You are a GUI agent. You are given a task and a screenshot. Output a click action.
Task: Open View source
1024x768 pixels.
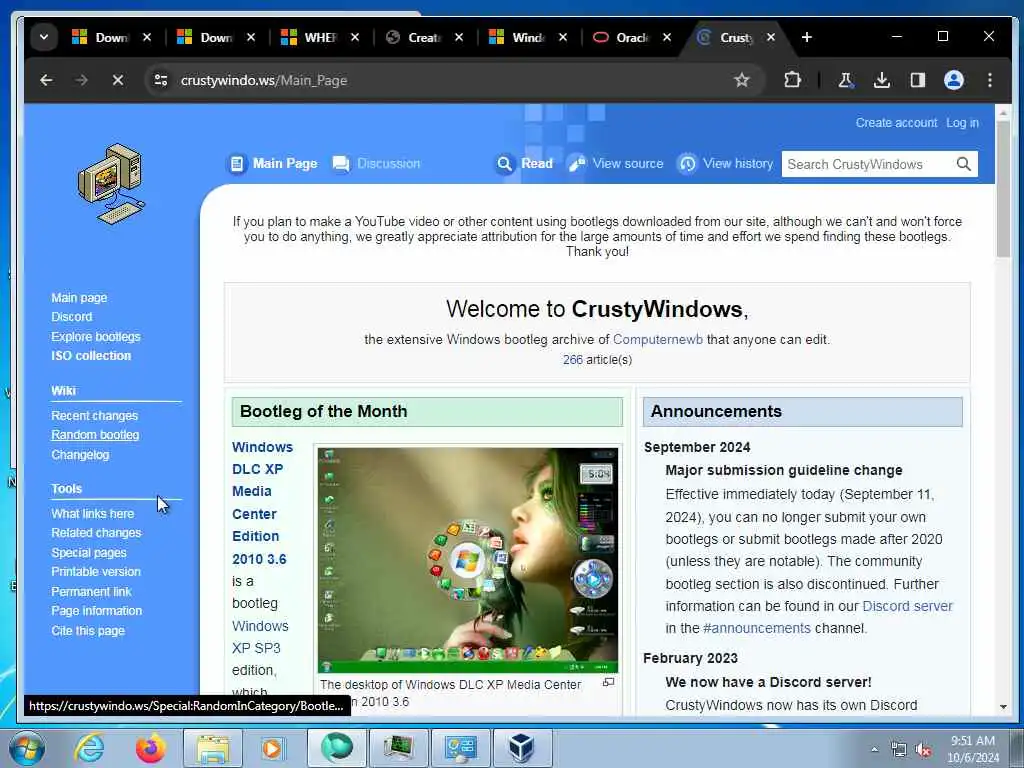615,163
